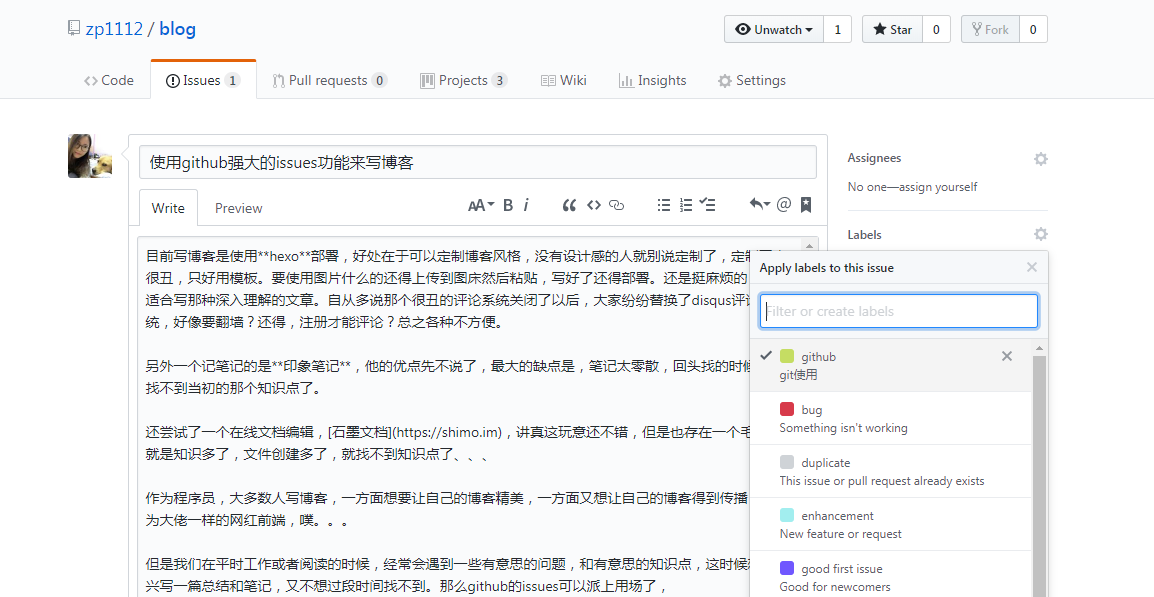This screenshot has height=597, width=1154.
Task: Star the repository
Action: point(892,29)
